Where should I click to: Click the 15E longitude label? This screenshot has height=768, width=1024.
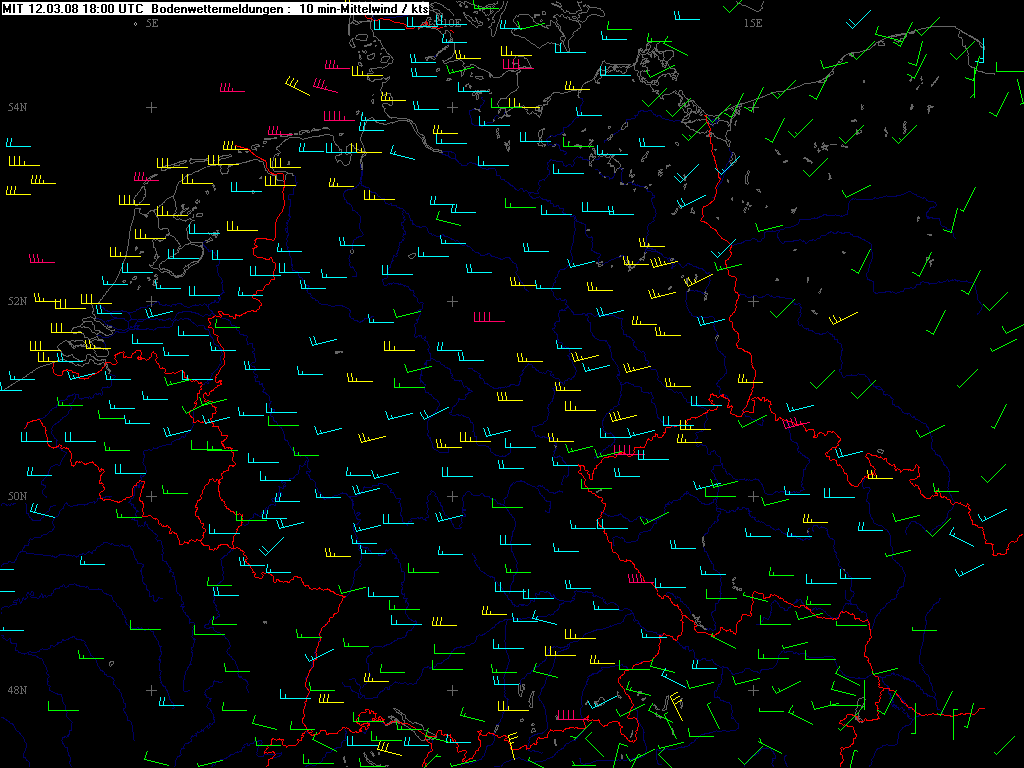(x=753, y=22)
